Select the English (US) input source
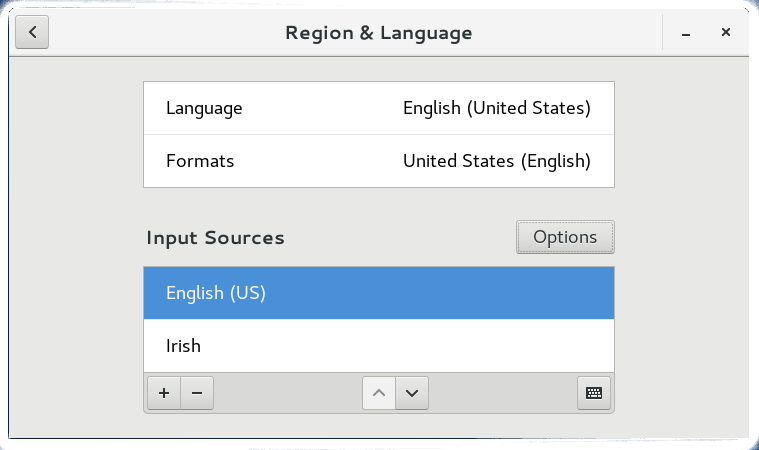The height and width of the screenshot is (450, 759). coord(378,293)
